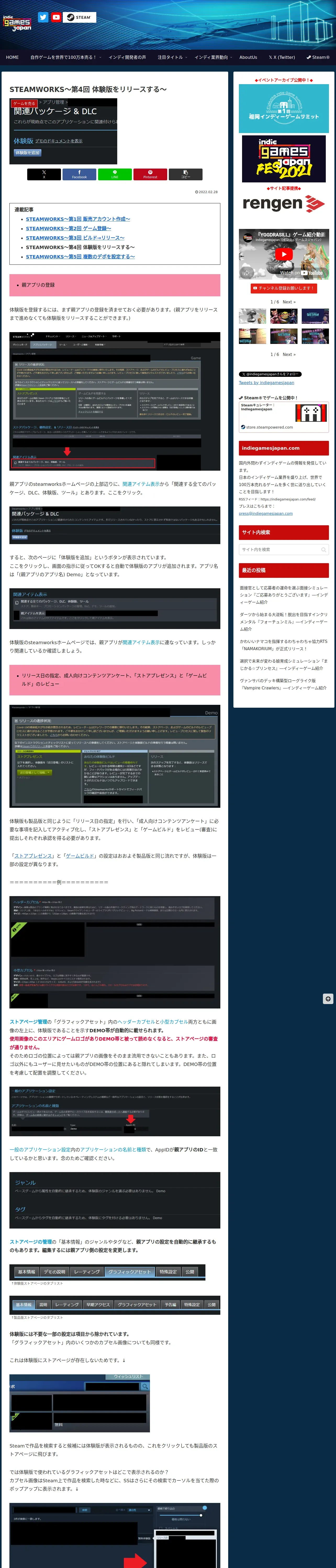Open the press@indiegamesjapan.com email link

click(x=266, y=513)
